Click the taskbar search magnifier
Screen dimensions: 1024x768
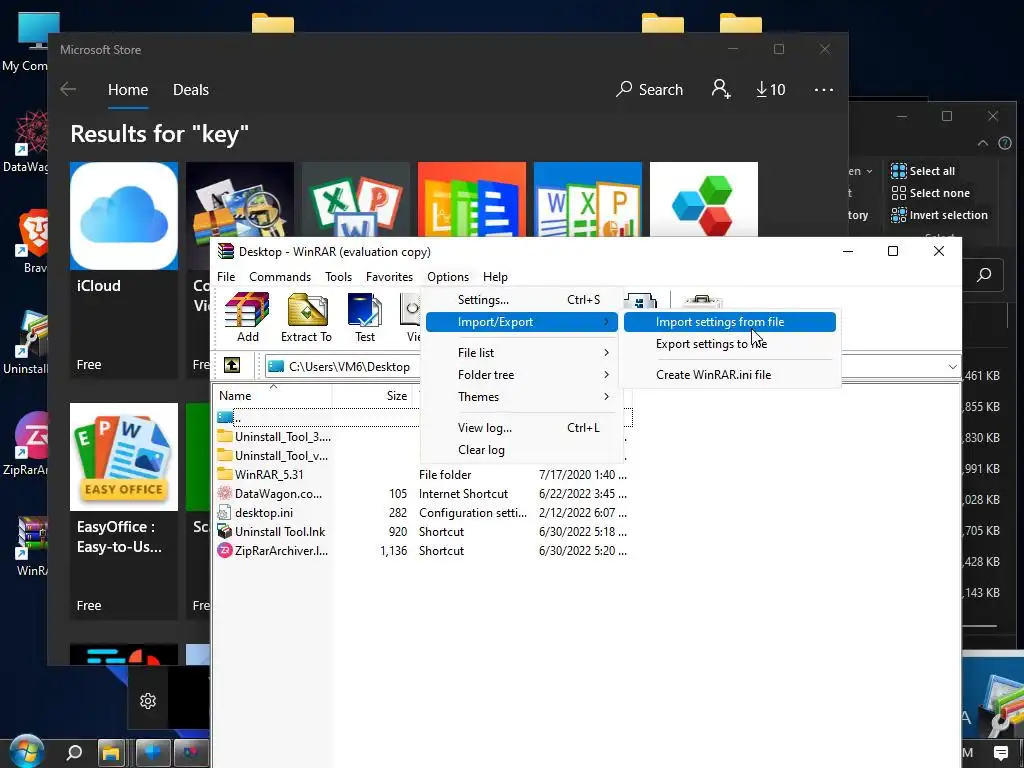tap(74, 753)
